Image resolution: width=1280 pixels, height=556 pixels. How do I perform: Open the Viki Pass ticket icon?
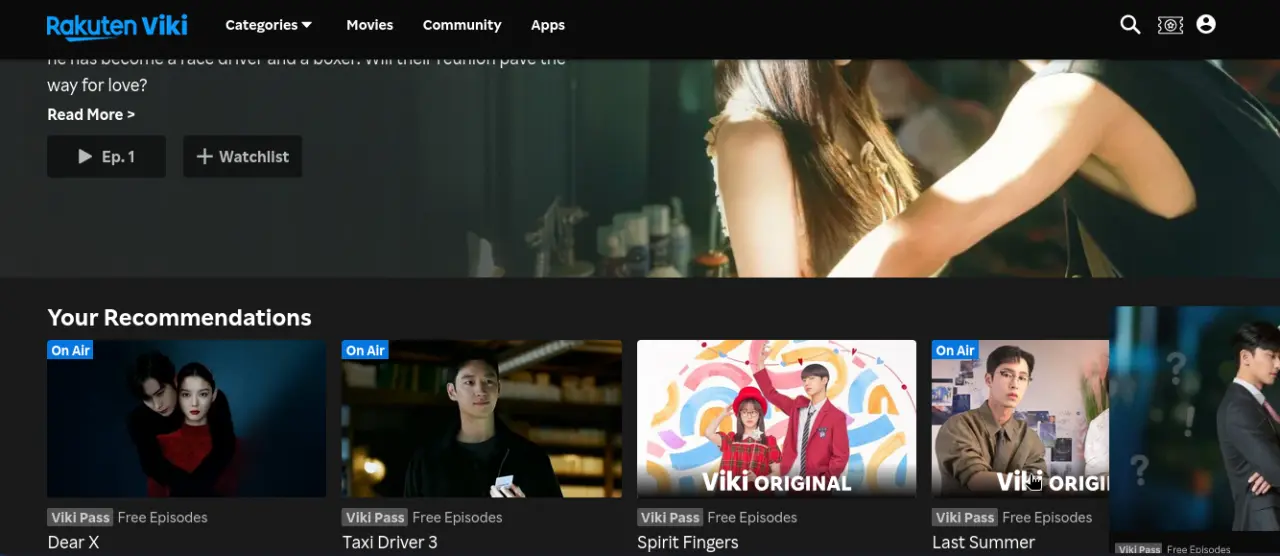coord(1170,25)
